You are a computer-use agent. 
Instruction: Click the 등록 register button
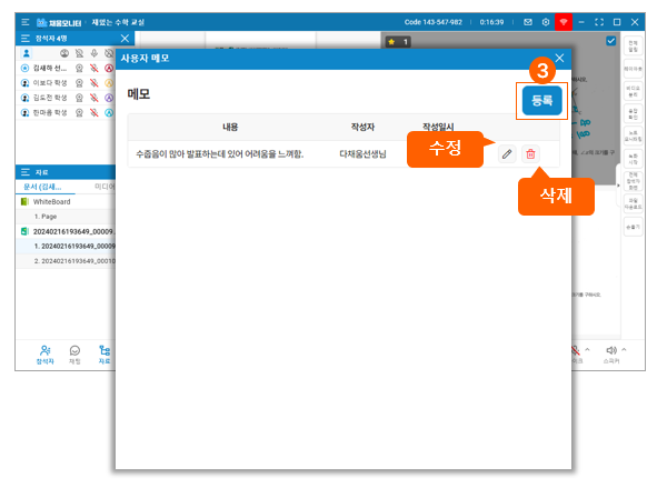(542, 100)
